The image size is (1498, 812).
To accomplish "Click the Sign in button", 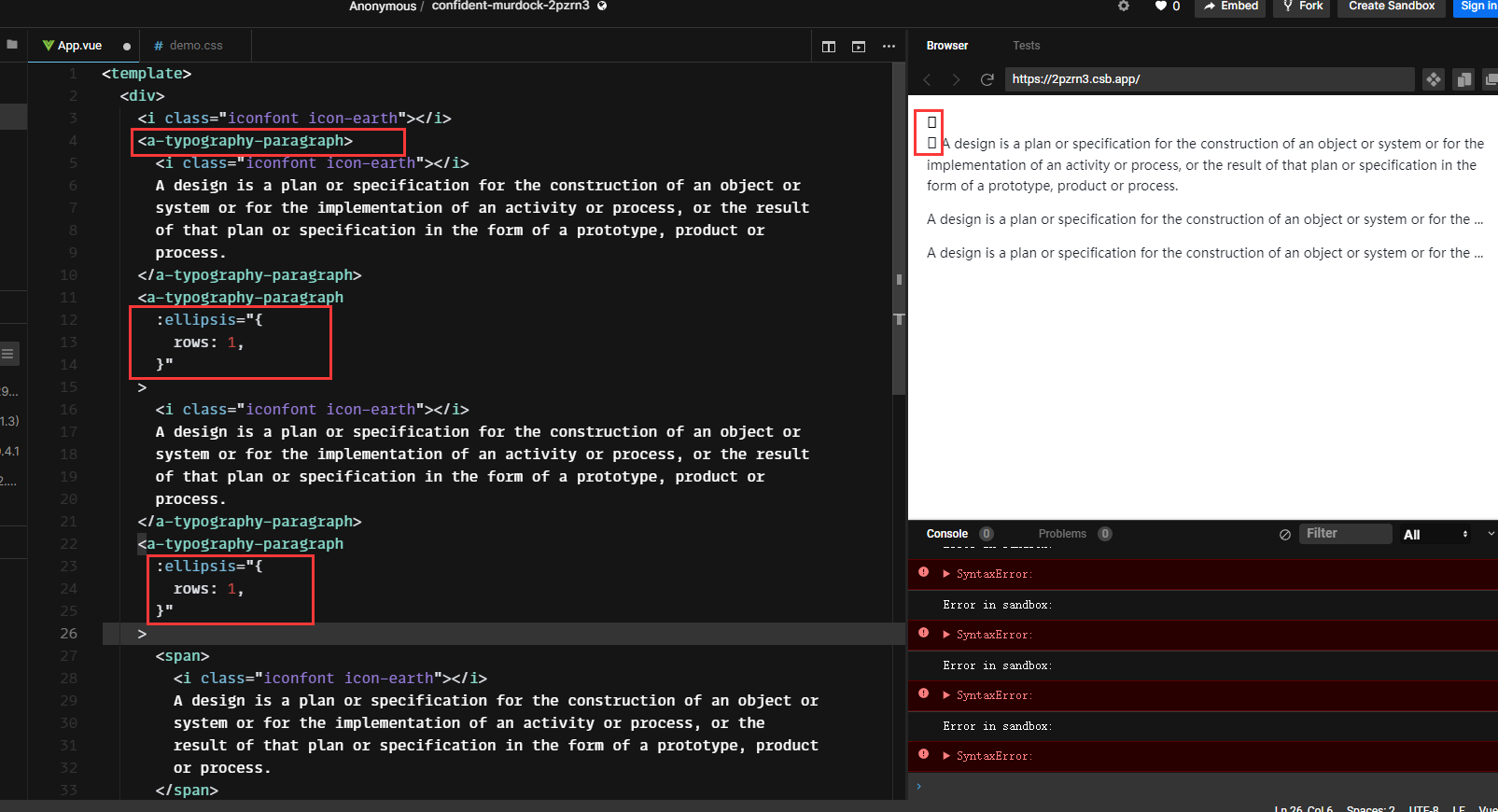I will 1475,7.
